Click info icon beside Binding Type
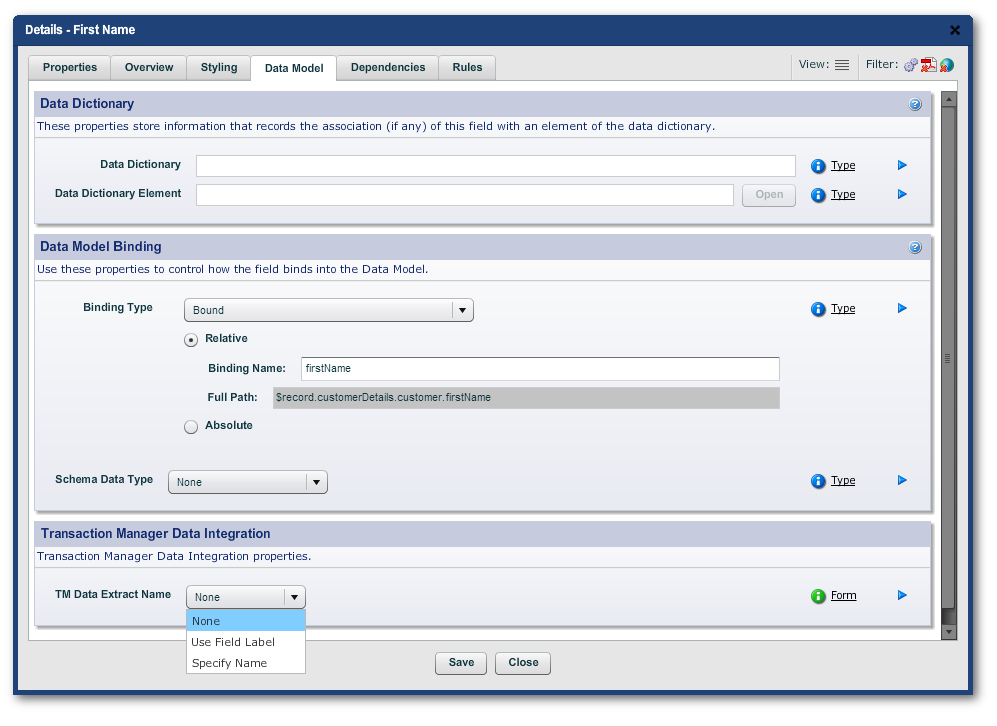Screen dimensions: 997x726 pos(818,309)
